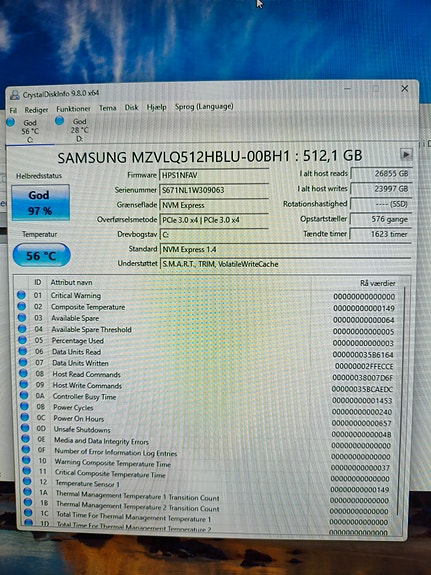Click the status dot beside Unsafe Shutdowns
Screen dimensions: 431x575
pyautogui.click(x=25, y=428)
